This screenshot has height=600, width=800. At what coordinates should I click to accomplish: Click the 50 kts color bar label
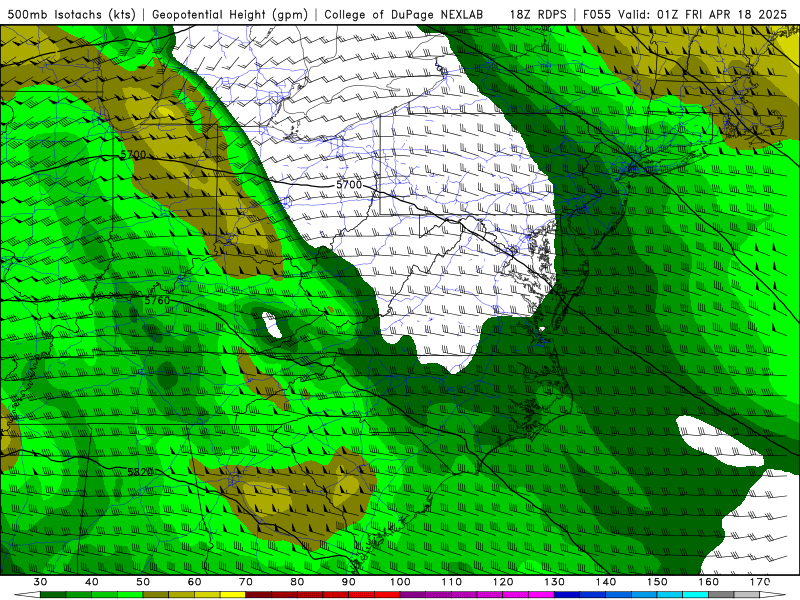click(143, 582)
